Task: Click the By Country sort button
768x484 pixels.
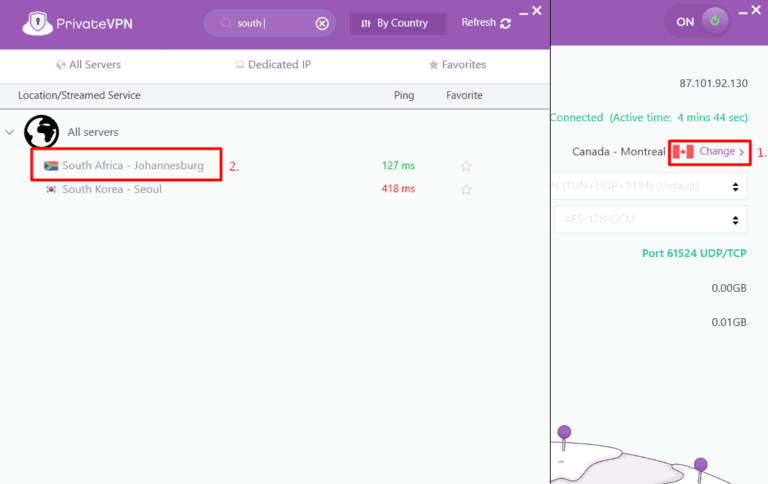Action: 397,23
